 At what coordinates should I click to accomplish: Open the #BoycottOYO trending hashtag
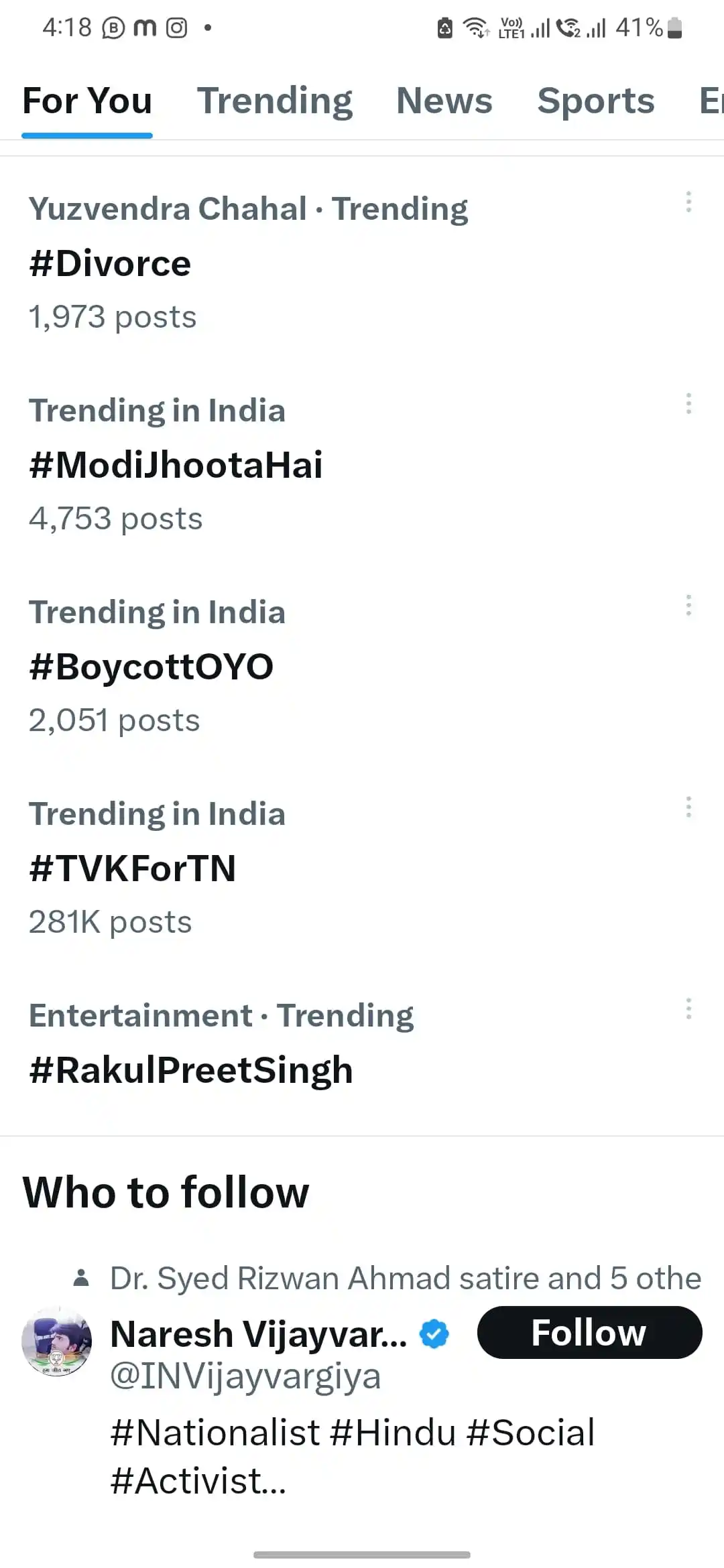point(152,667)
